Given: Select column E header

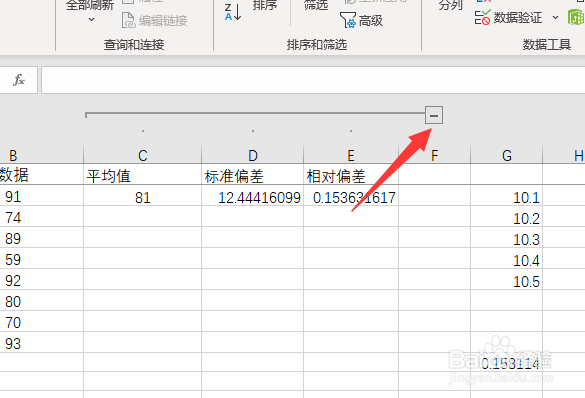Looking at the screenshot, I should (x=351, y=155).
